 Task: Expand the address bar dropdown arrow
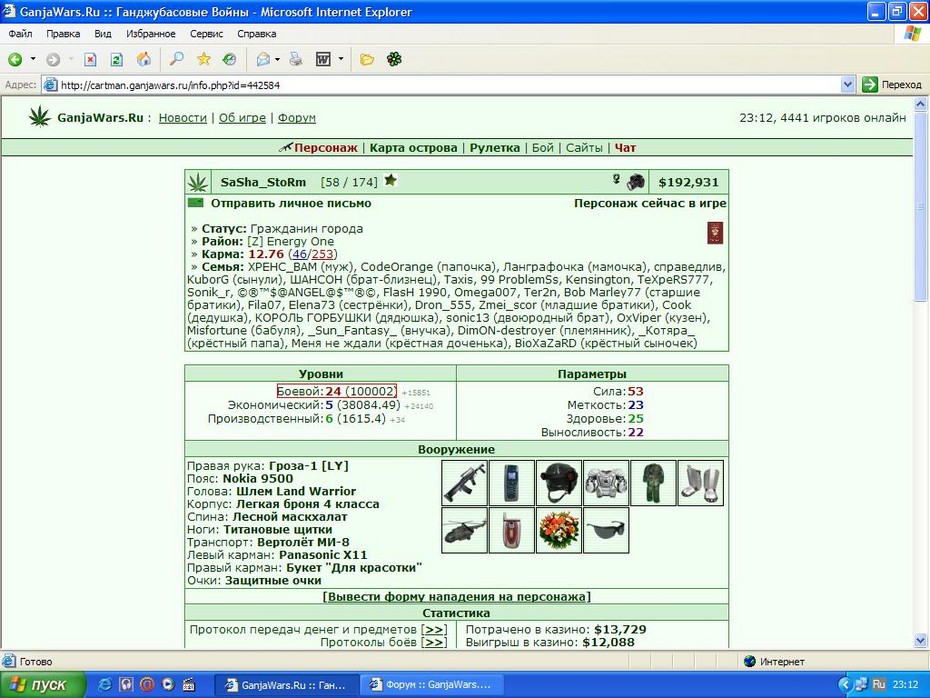coord(848,85)
